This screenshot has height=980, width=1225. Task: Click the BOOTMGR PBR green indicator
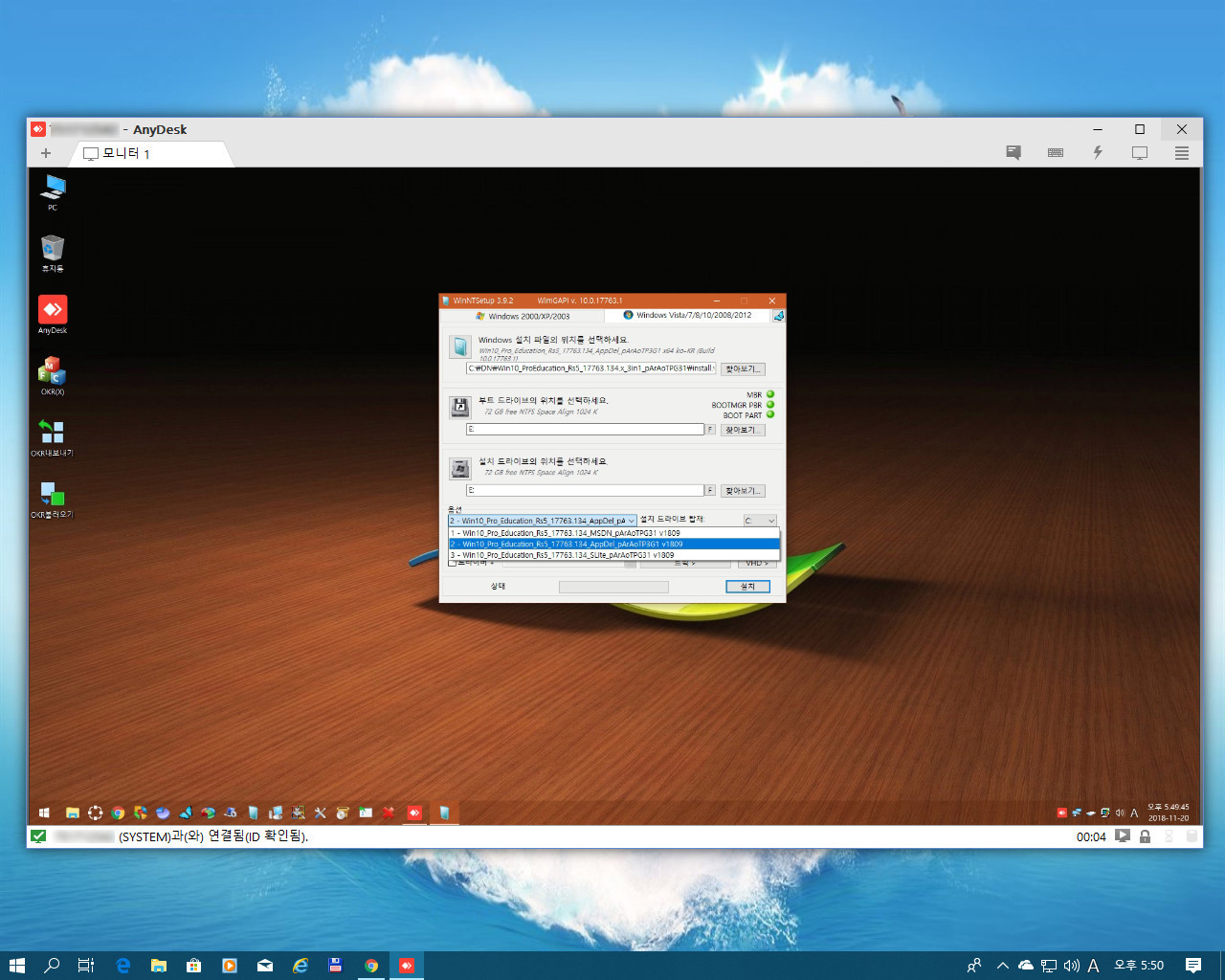(x=770, y=405)
